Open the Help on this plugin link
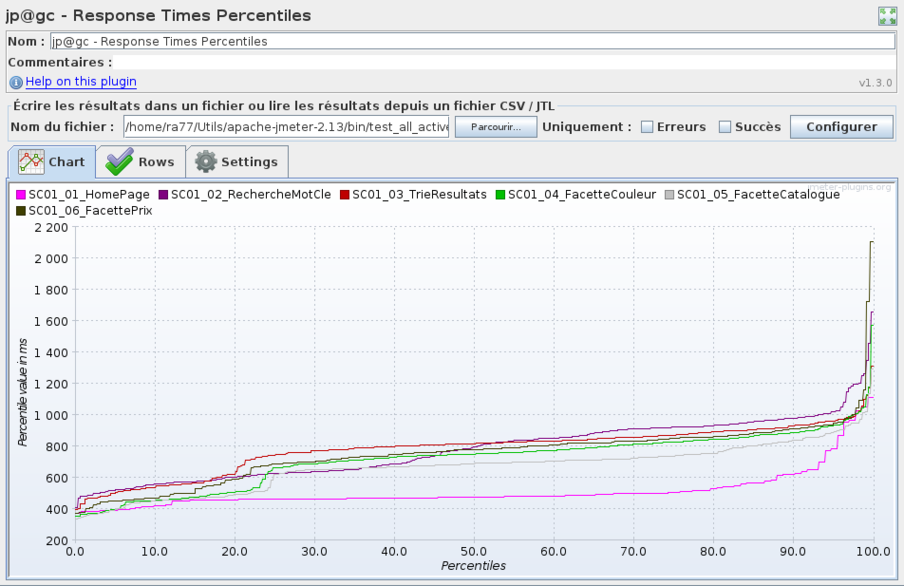The width and height of the screenshot is (904, 586). click(x=81, y=82)
